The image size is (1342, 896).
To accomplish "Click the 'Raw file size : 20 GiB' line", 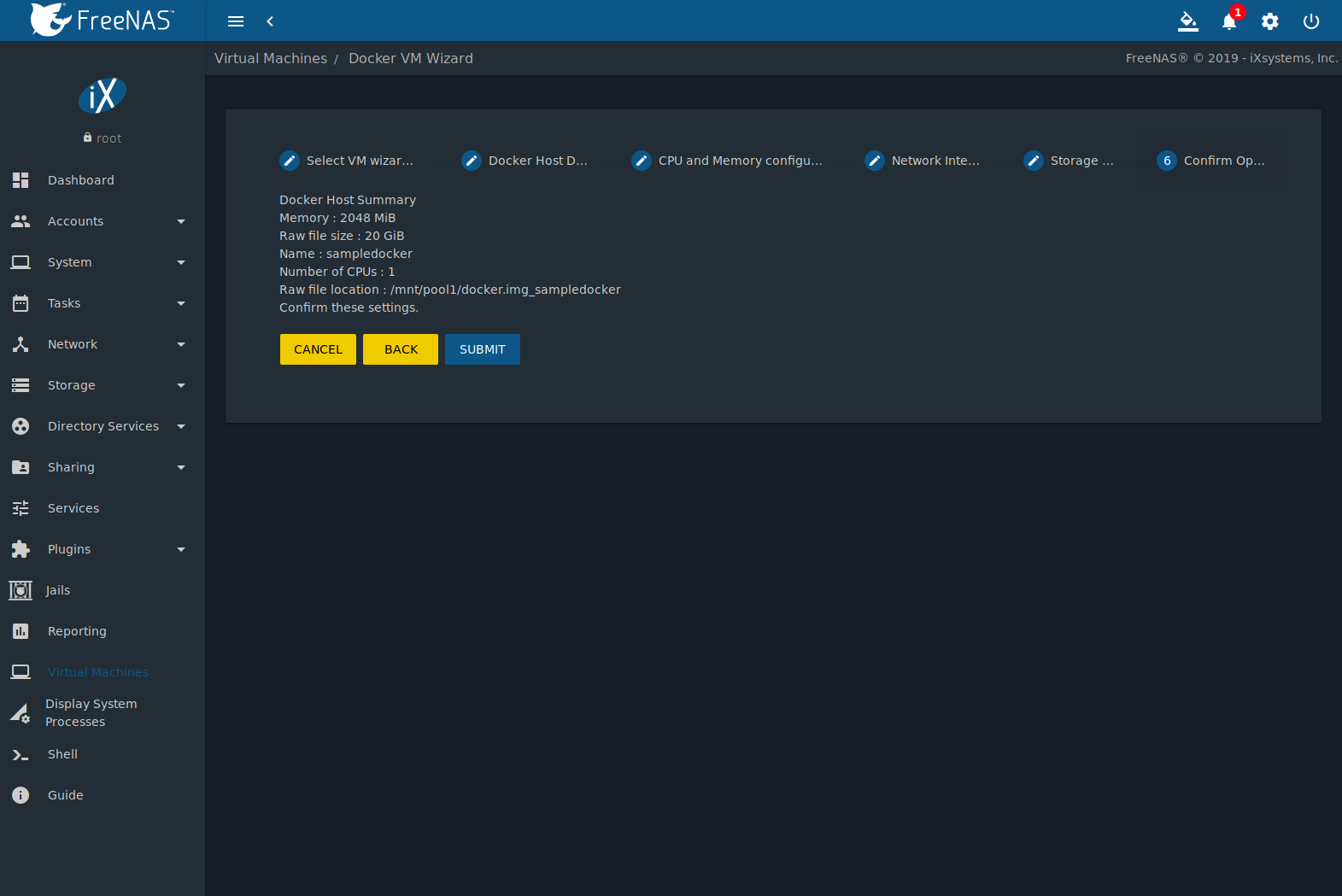I will click(x=342, y=236).
